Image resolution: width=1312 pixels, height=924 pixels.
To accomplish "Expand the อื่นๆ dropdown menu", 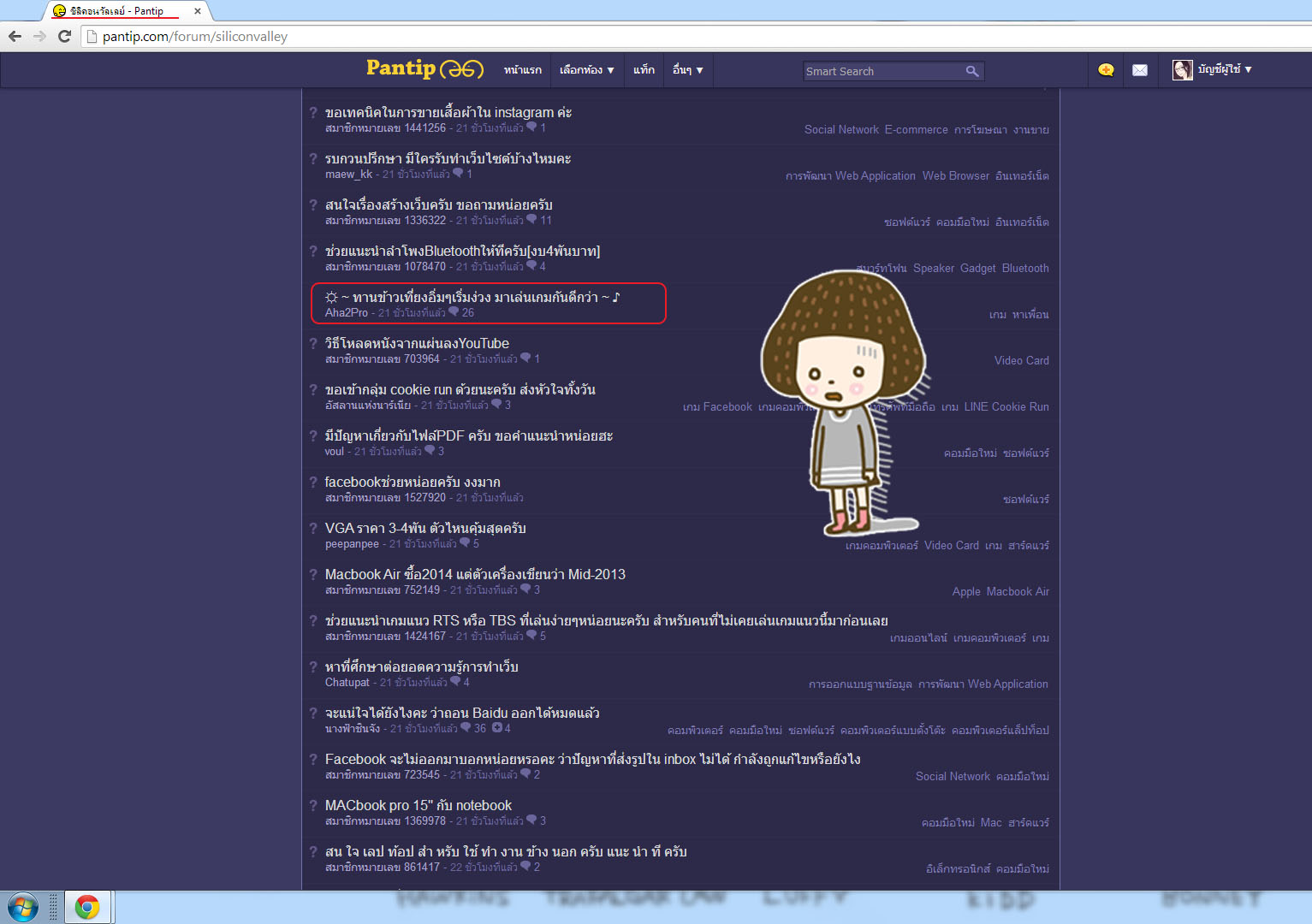I will coord(687,70).
